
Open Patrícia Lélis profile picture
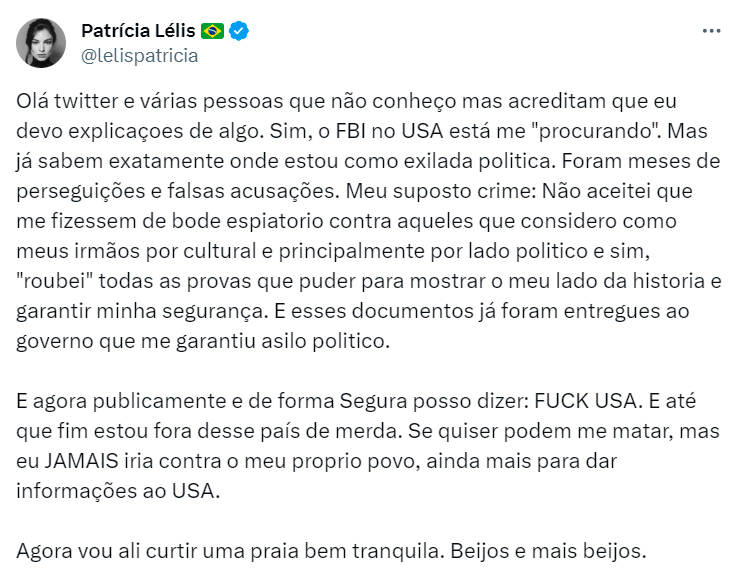[41, 43]
